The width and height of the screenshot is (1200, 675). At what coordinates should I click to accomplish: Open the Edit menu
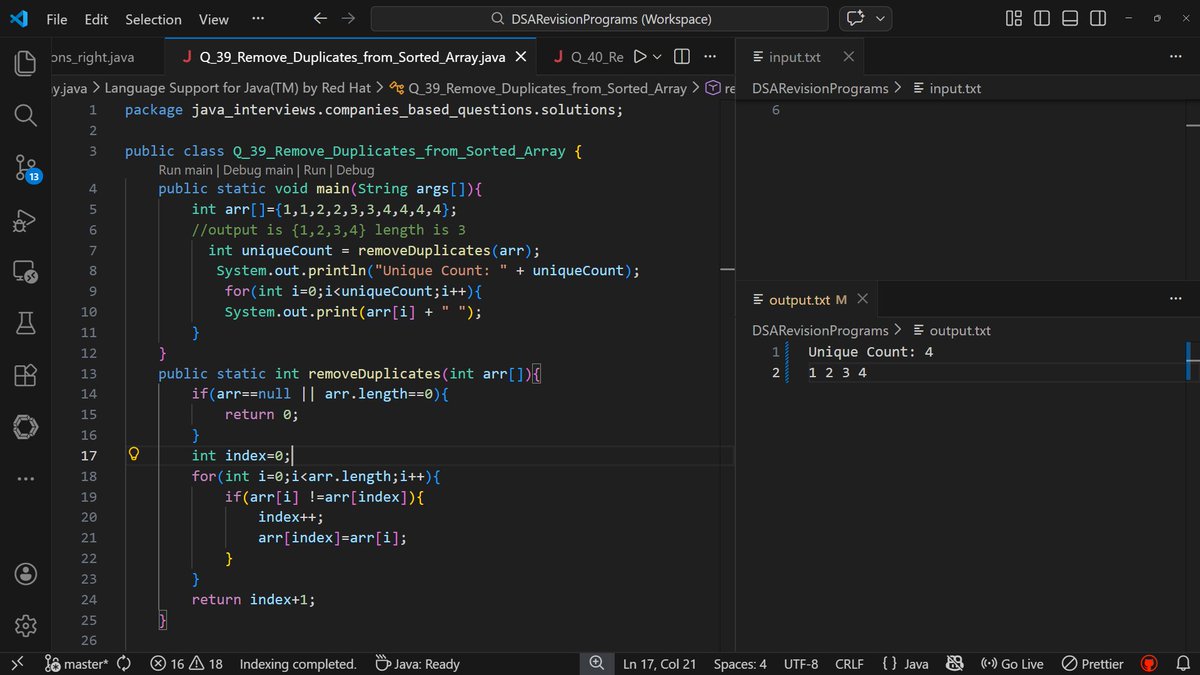(96, 19)
